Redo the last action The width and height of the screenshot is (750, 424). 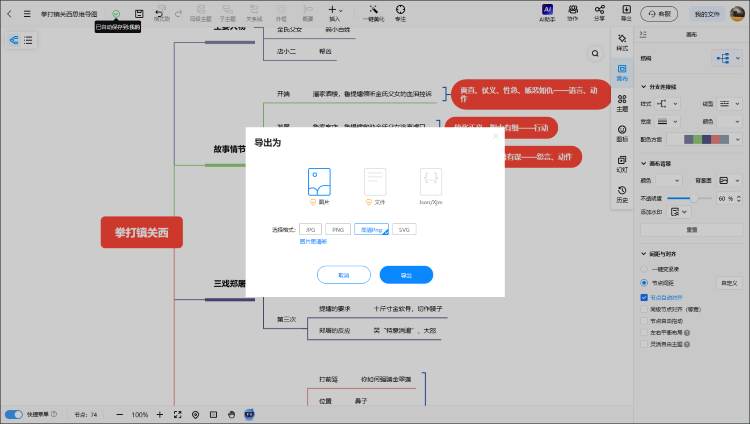click(178, 13)
